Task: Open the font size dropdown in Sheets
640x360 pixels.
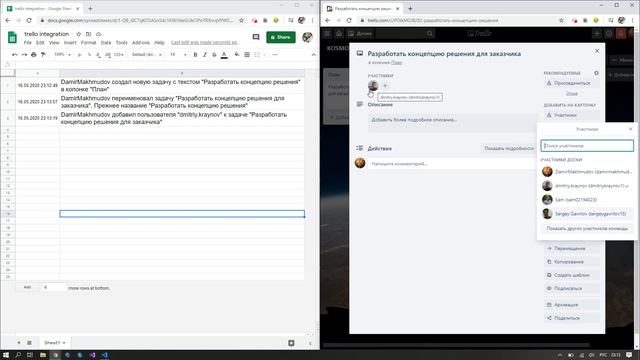Action: (178, 55)
